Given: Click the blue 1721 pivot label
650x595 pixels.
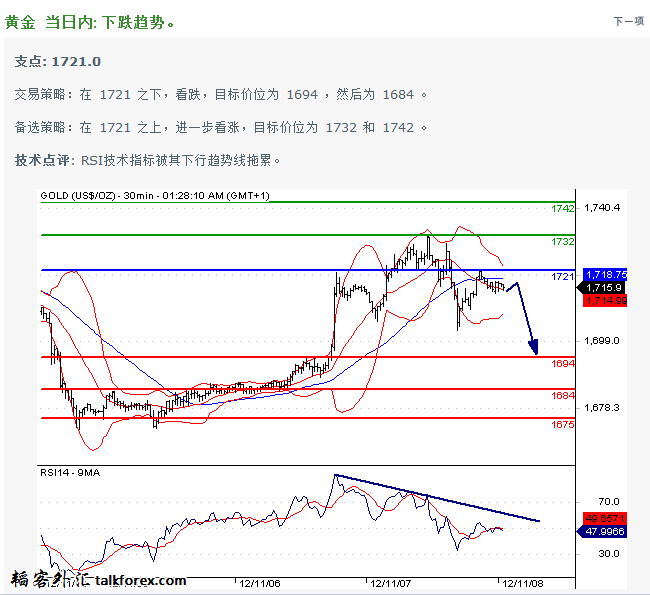Looking at the screenshot, I should coord(563,277).
